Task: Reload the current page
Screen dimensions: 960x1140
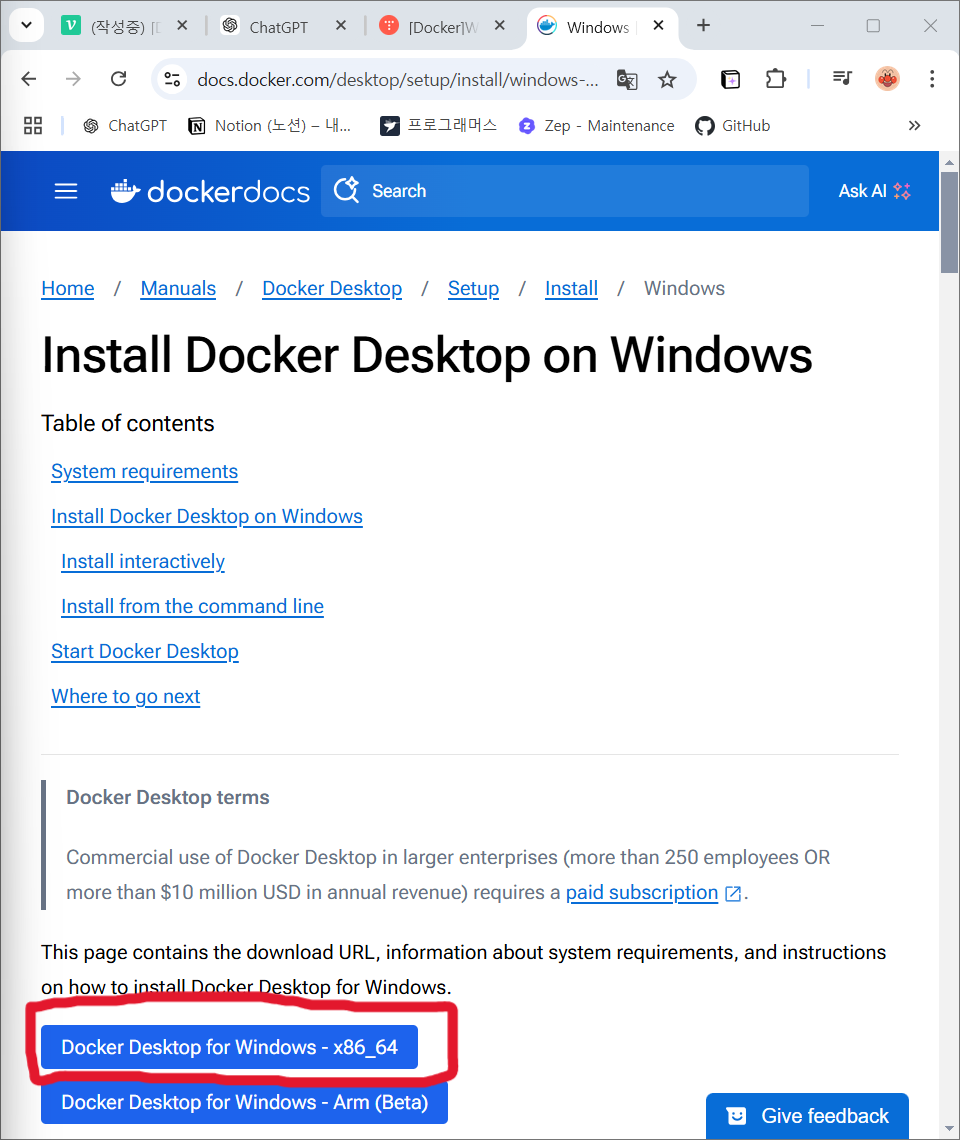Action: pos(119,79)
